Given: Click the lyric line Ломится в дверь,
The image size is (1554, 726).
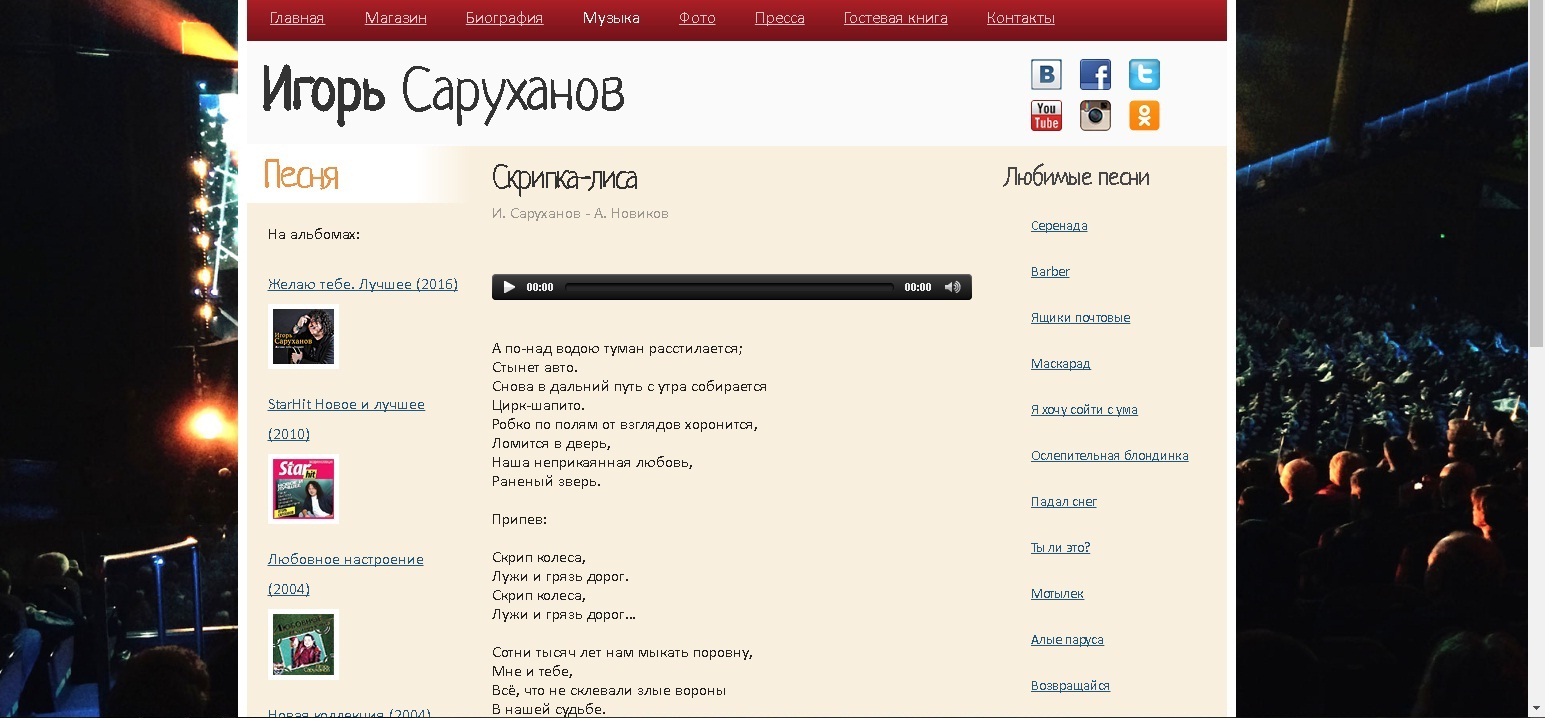Looking at the screenshot, I should pos(551,444).
